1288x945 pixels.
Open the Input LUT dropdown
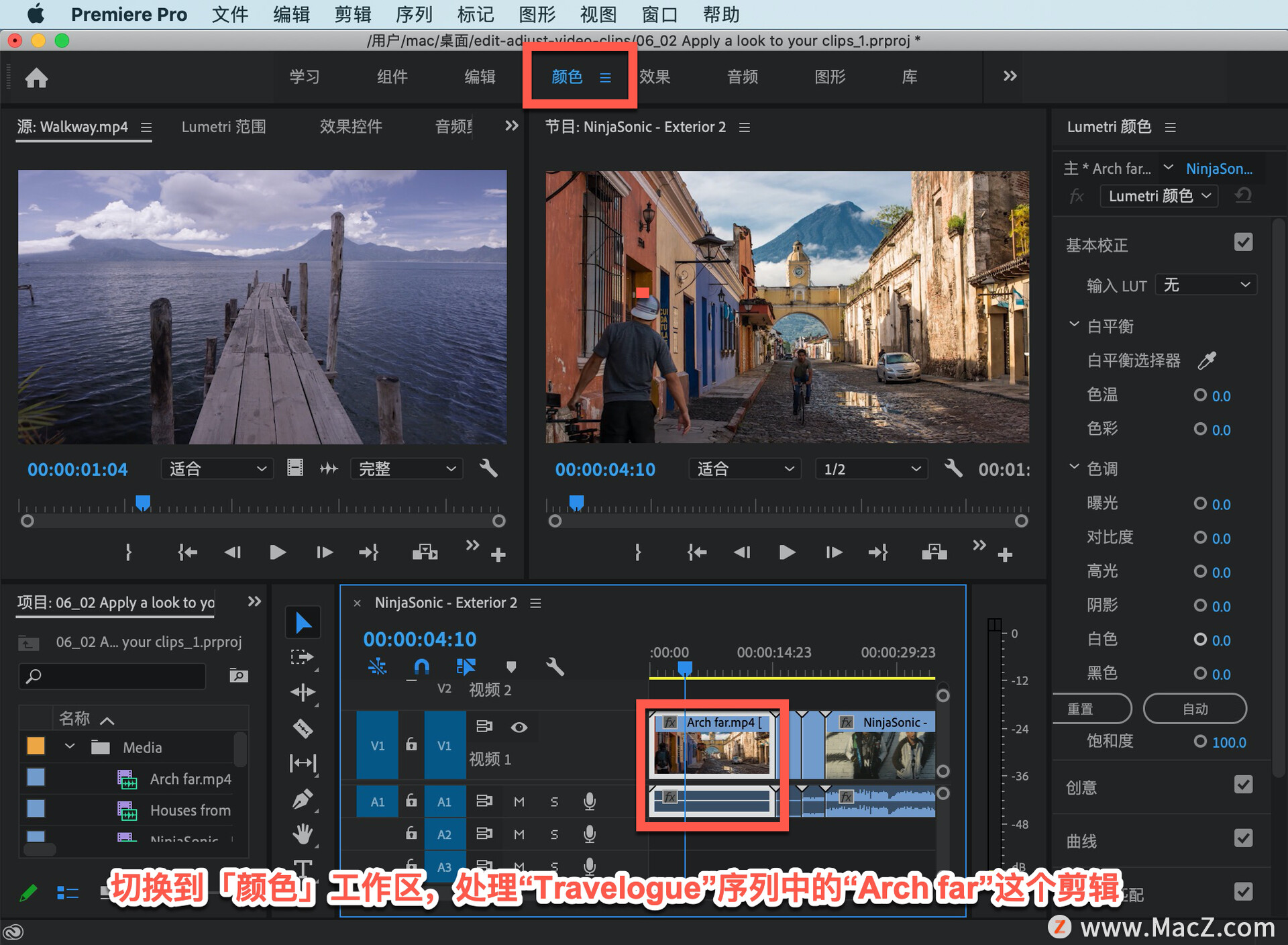(x=1205, y=285)
